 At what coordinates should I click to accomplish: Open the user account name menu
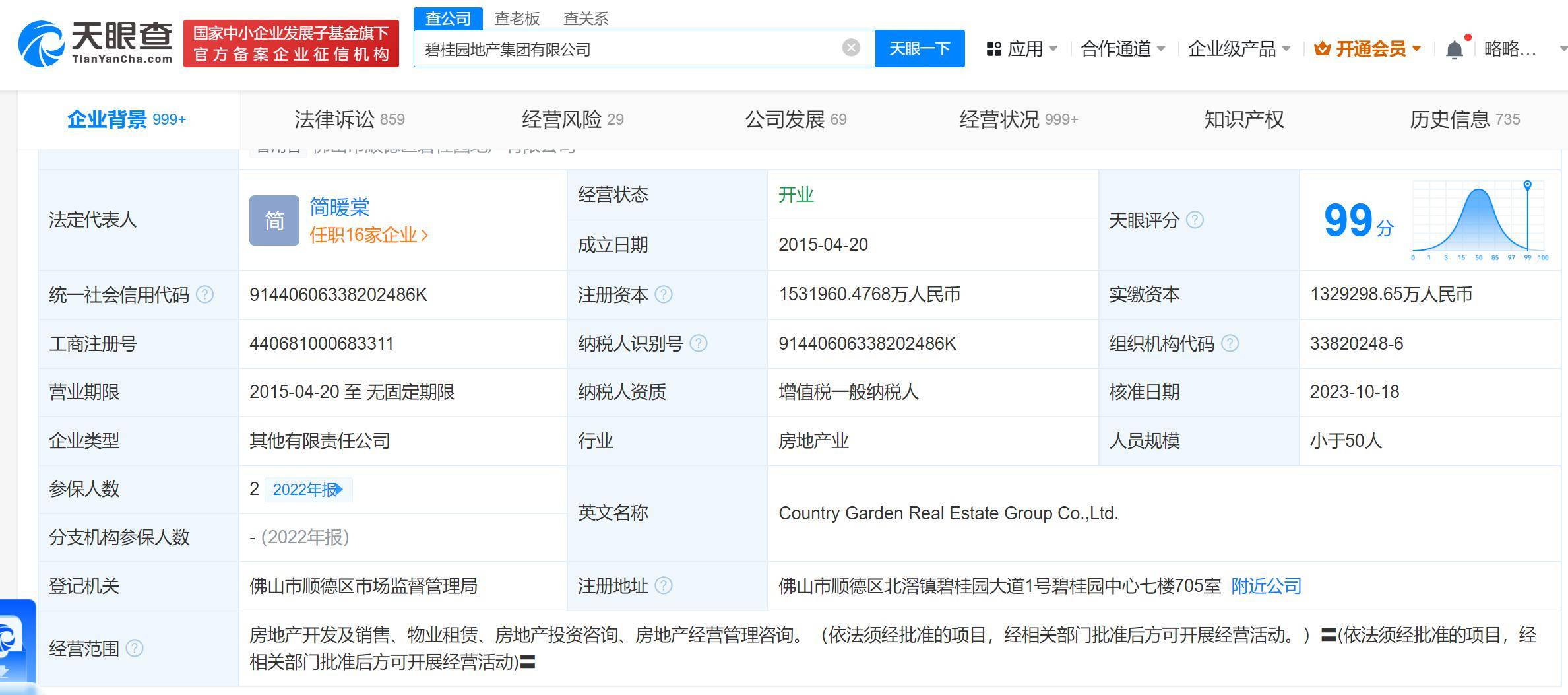[x=1511, y=49]
